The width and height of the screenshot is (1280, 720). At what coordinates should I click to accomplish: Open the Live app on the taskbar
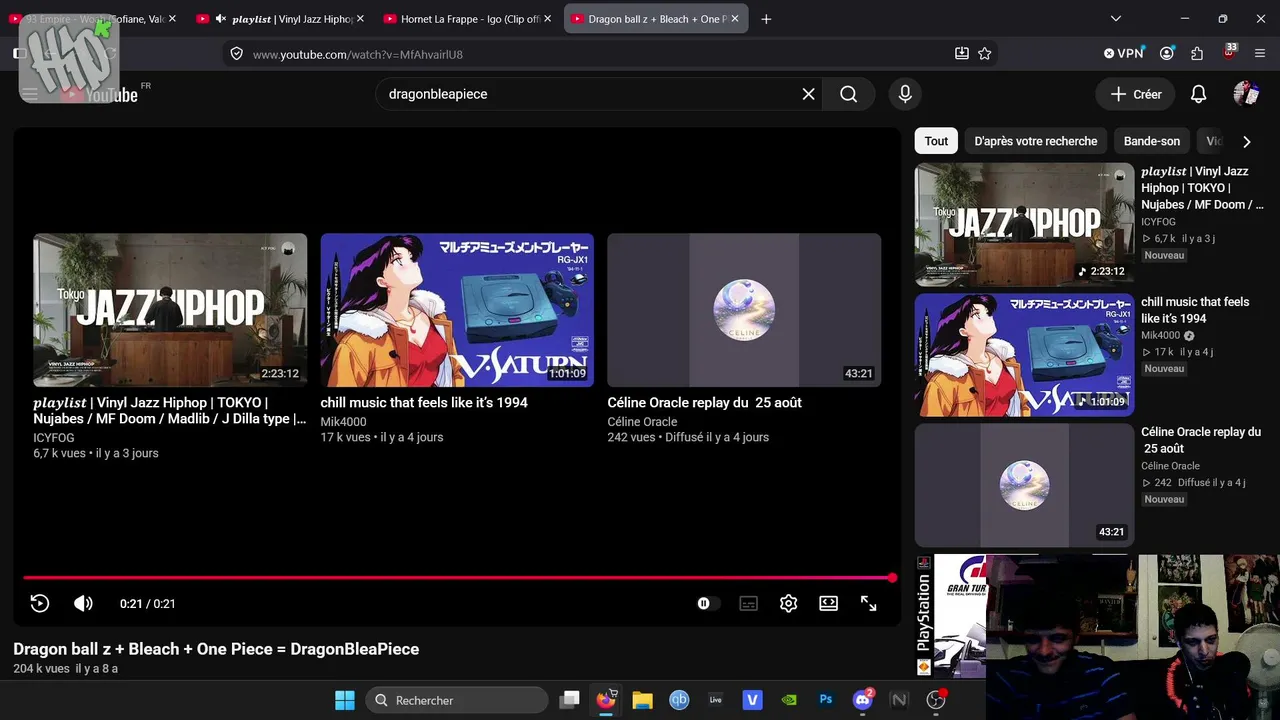[715, 700]
